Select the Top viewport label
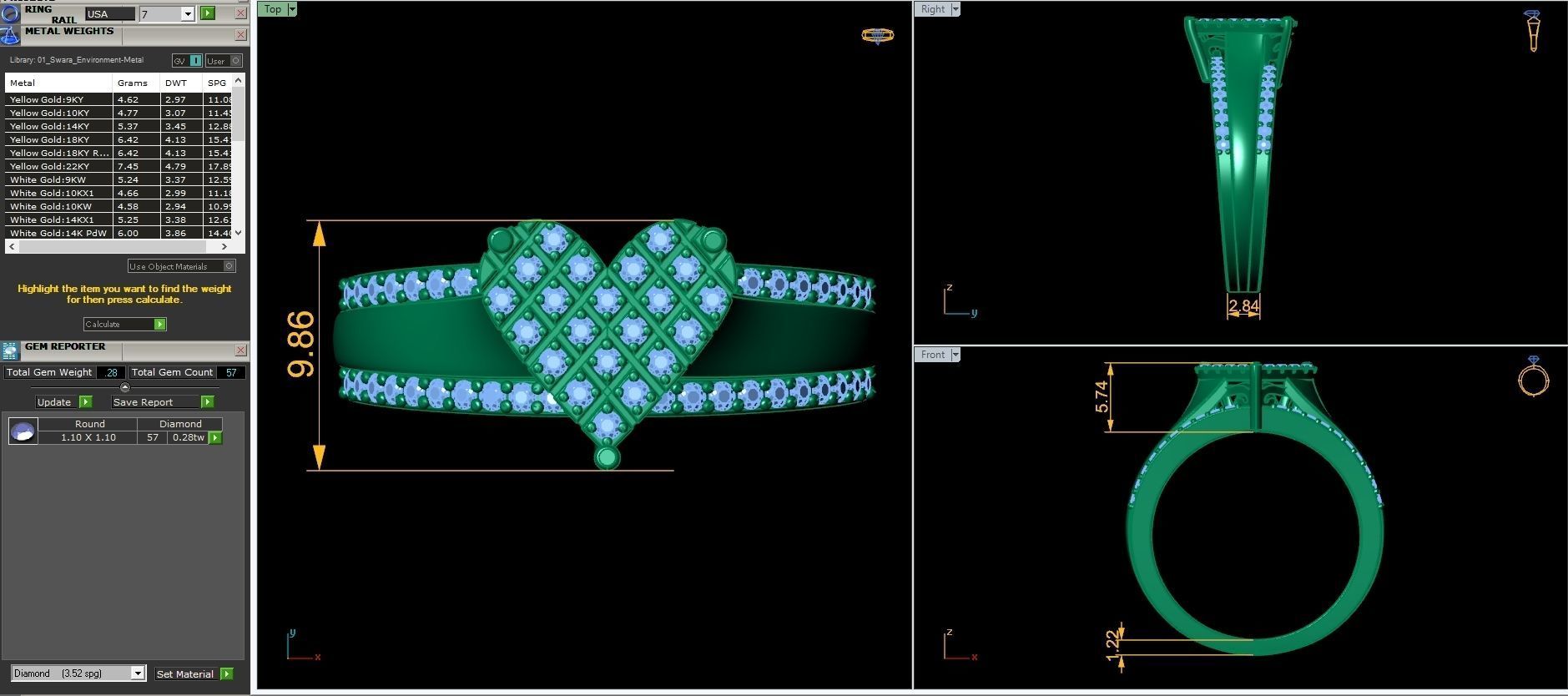The height and width of the screenshot is (696, 1568). [x=273, y=9]
